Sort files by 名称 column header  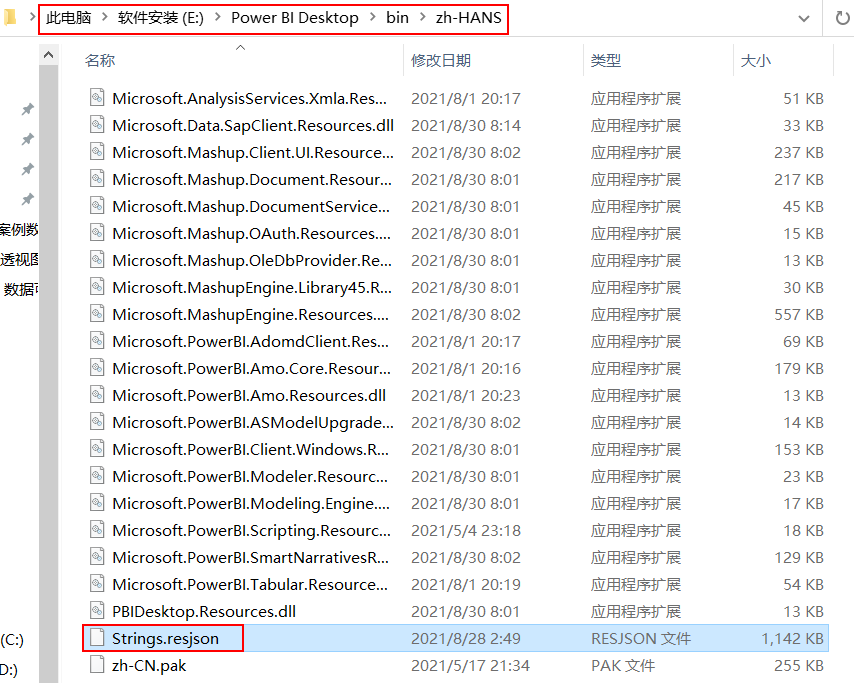pyautogui.click(x=100, y=60)
